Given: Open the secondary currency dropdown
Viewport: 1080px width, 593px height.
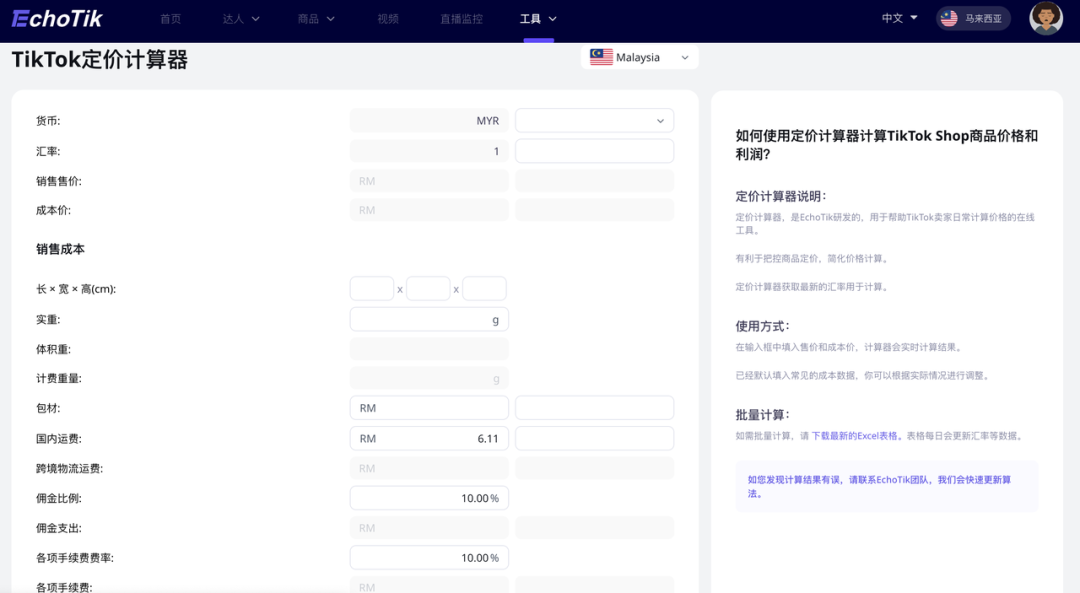Looking at the screenshot, I should click(x=594, y=121).
